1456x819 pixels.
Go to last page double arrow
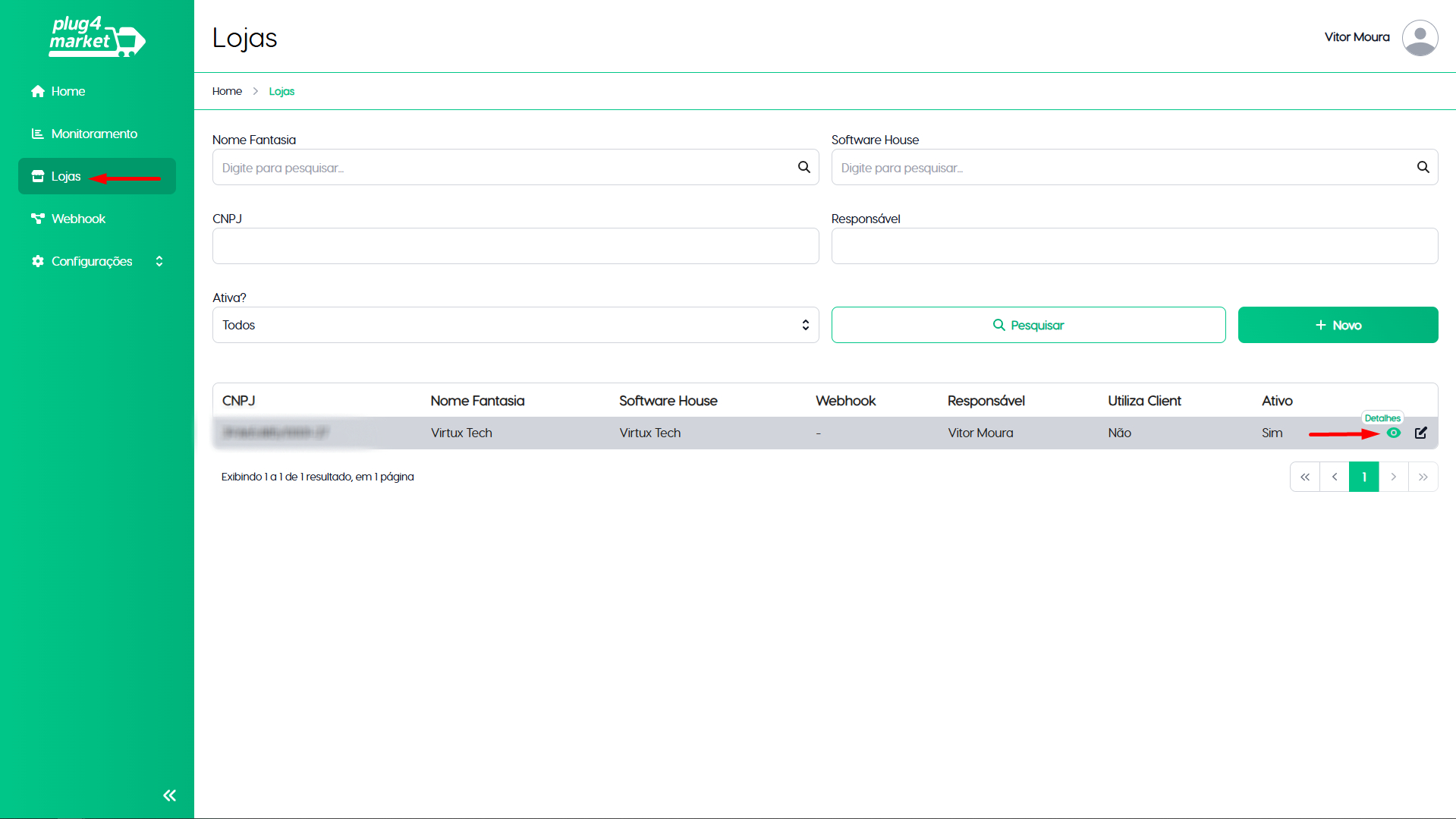pyautogui.click(x=1423, y=477)
